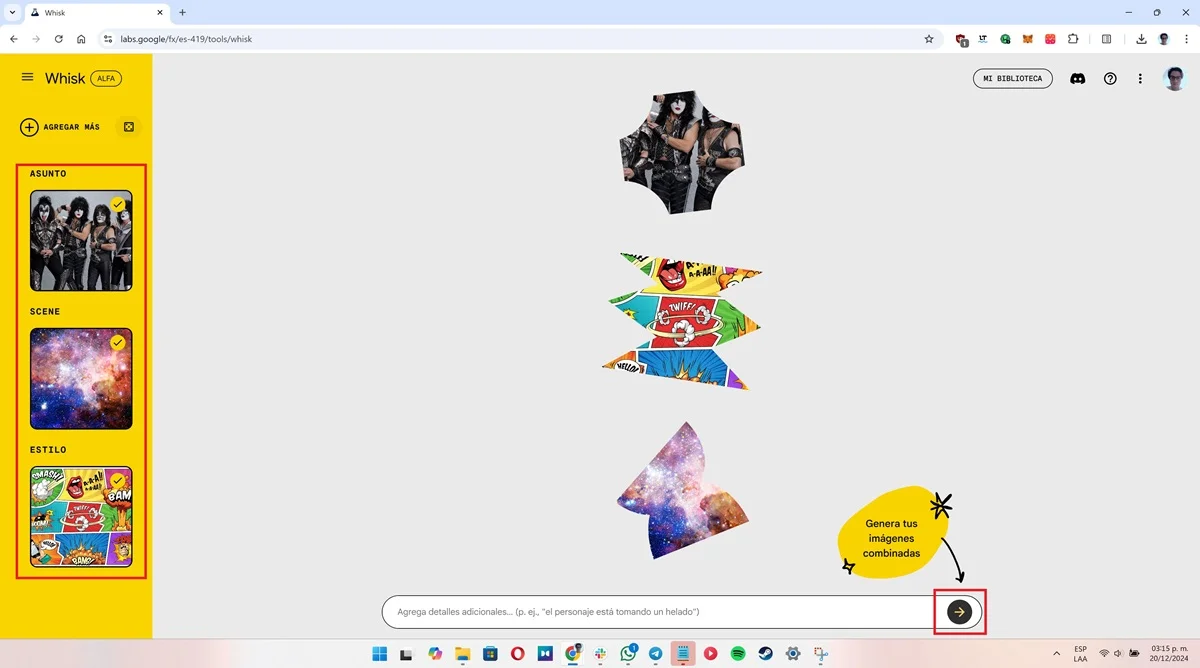Click the profile avatar picture

(1174, 78)
